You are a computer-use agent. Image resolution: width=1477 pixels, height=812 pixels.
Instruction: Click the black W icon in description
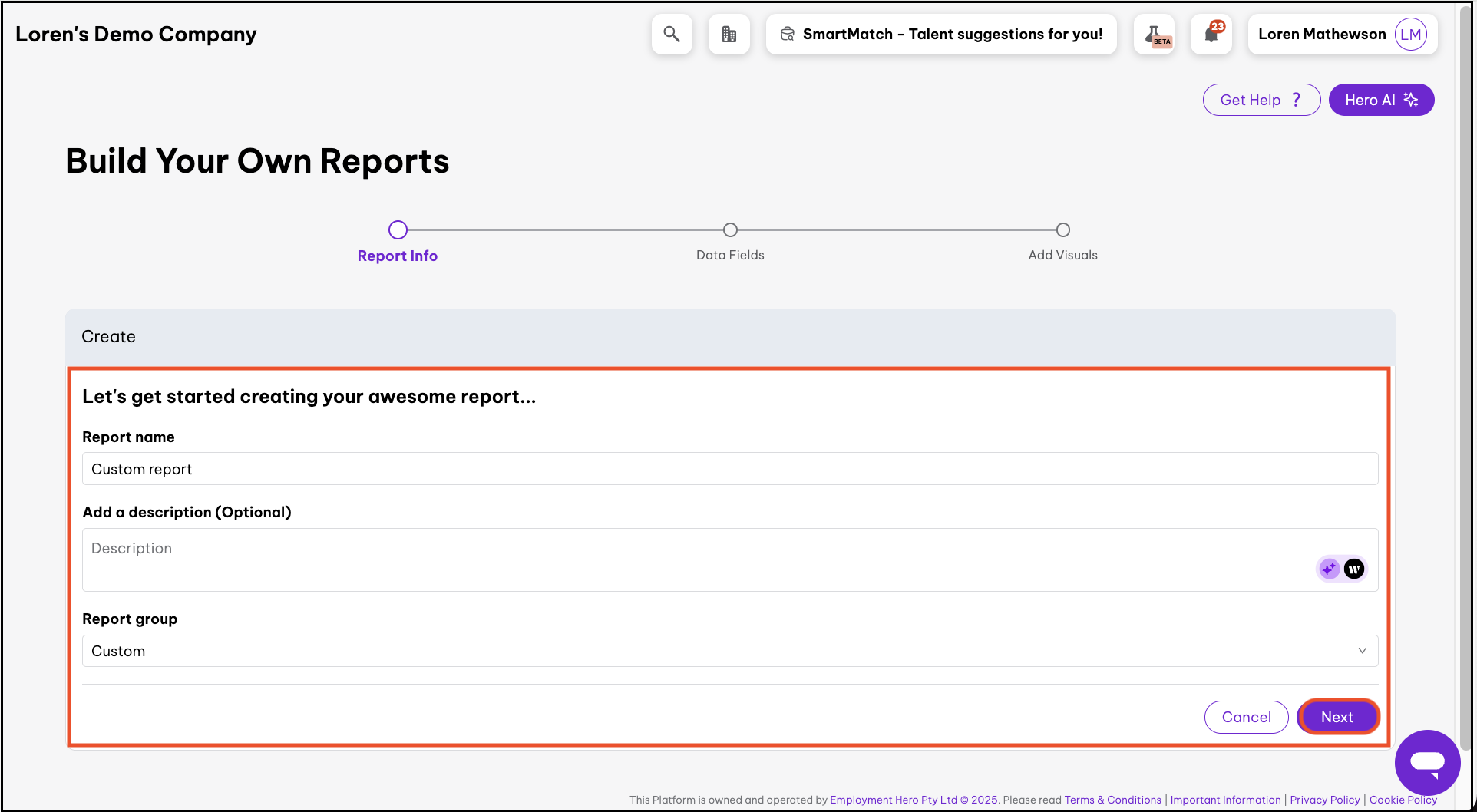(1354, 569)
